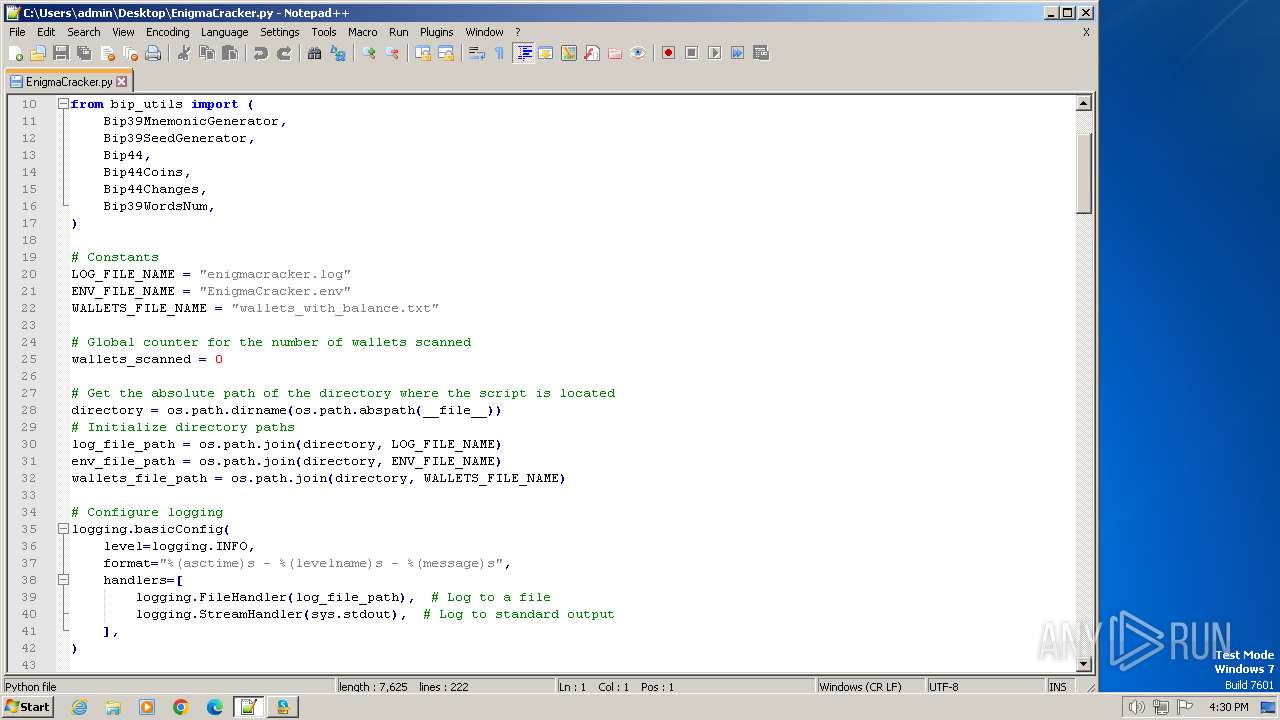Image resolution: width=1280 pixels, height=720 pixels.
Task: Print the document using the printer icon
Action: (153, 53)
